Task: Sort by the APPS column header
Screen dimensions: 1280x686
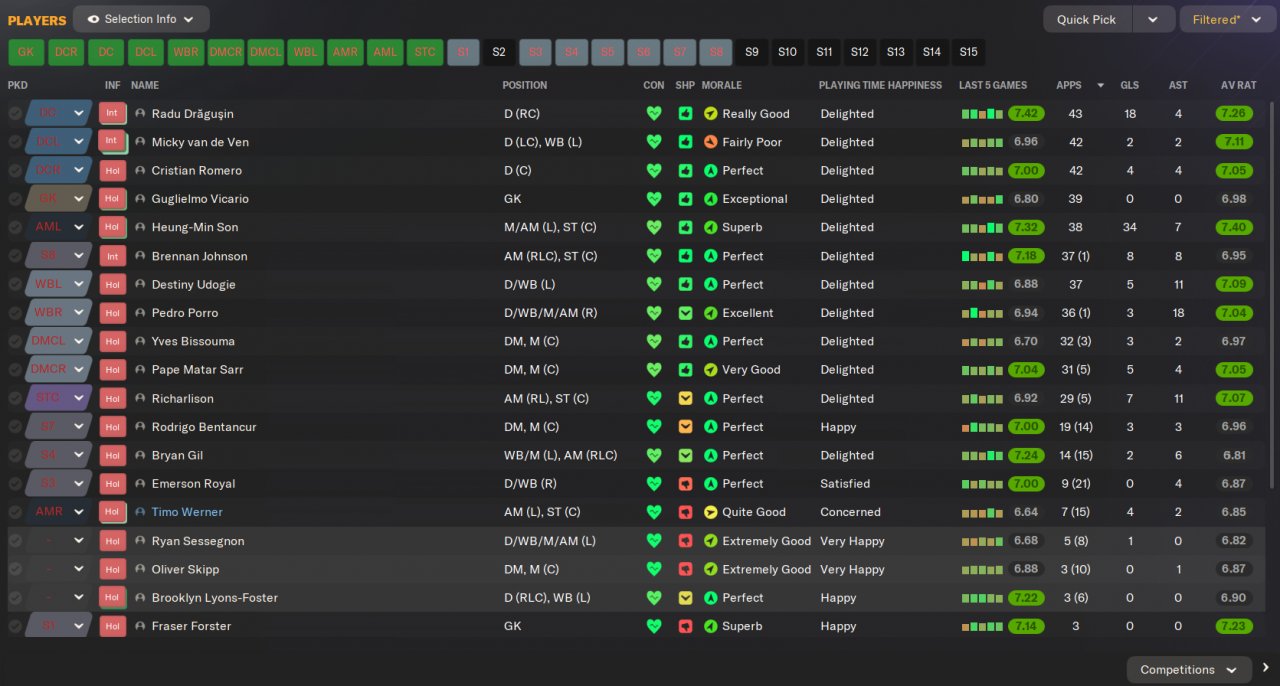Action: coord(1068,85)
